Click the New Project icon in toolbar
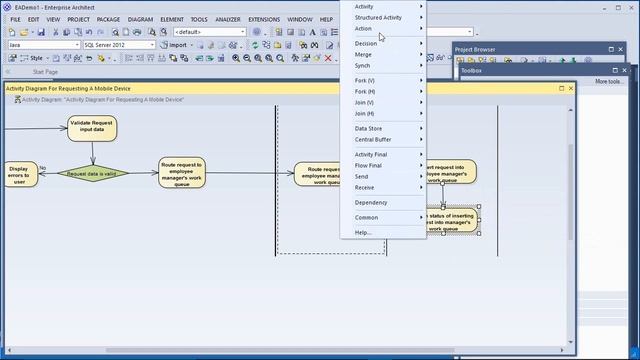The image size is (640, 360). tap(12, 32)
